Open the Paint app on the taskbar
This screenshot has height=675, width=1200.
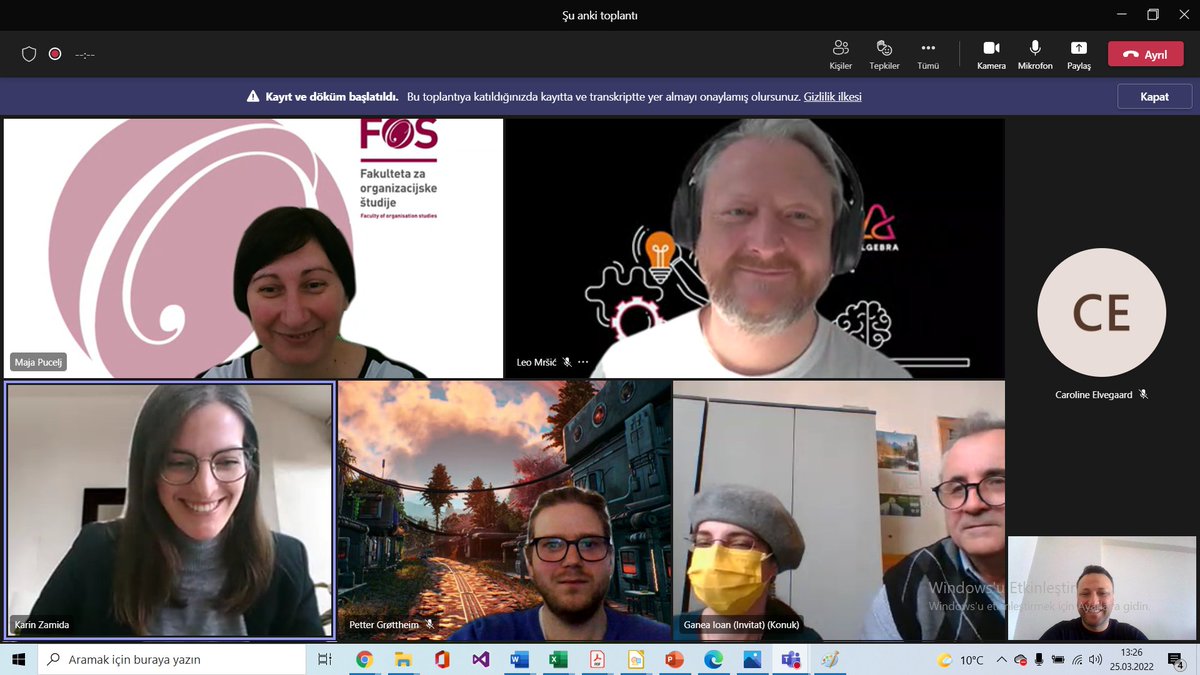click(x=829, y=660)
